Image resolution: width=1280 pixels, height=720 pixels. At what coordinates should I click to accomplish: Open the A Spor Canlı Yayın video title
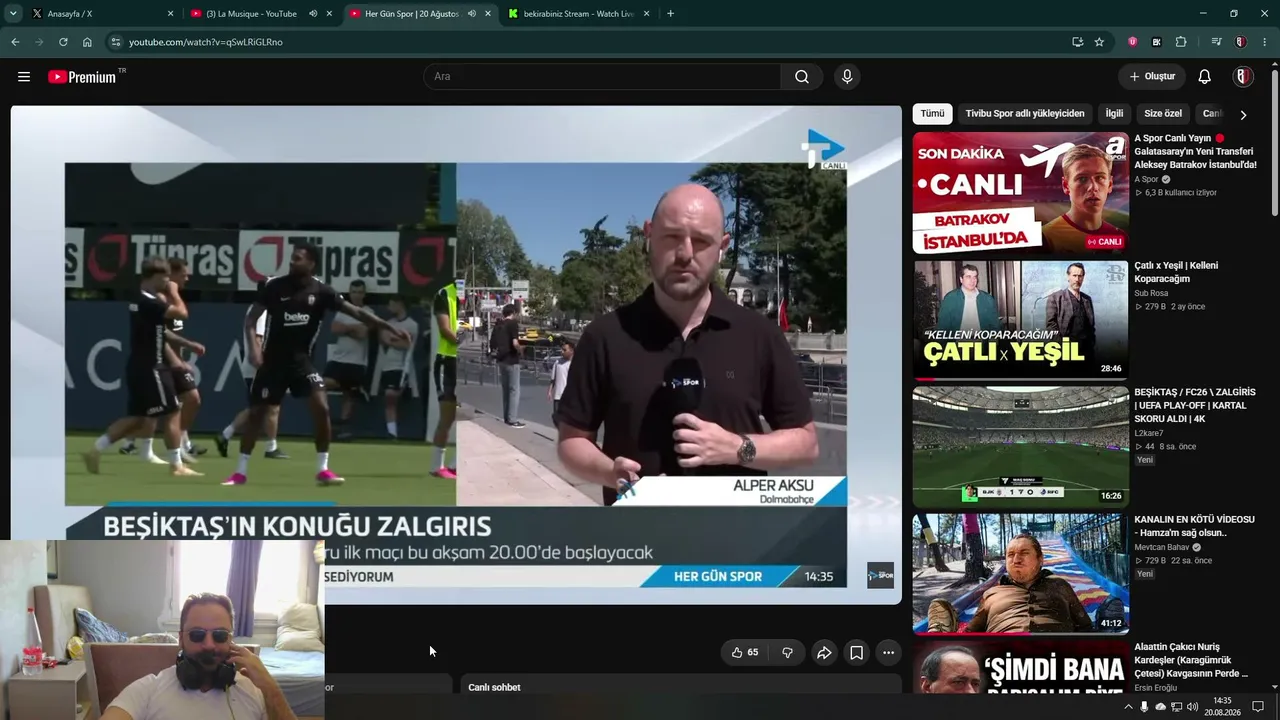coord(1195,151)
